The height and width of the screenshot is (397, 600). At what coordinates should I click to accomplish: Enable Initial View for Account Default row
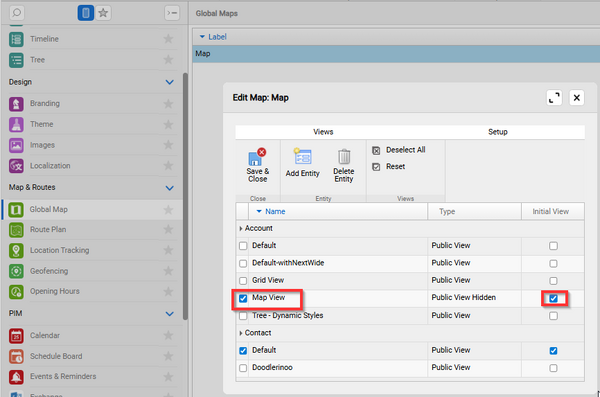pos(553,246)
